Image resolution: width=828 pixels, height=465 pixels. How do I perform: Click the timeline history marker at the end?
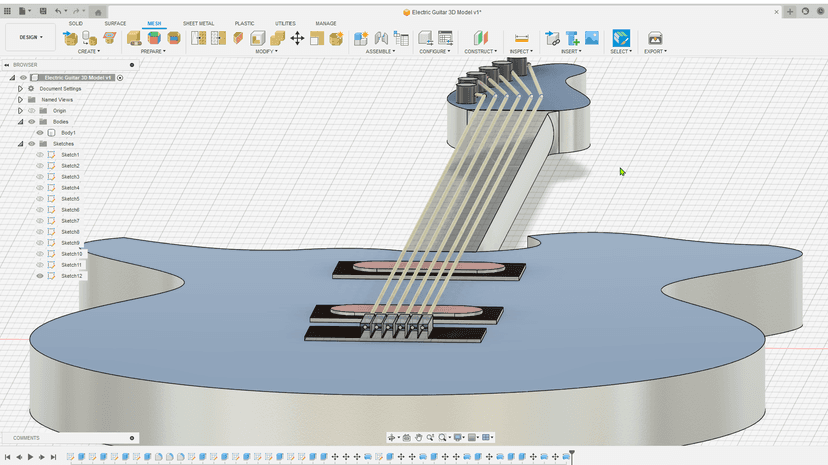[x=572, y=454]
